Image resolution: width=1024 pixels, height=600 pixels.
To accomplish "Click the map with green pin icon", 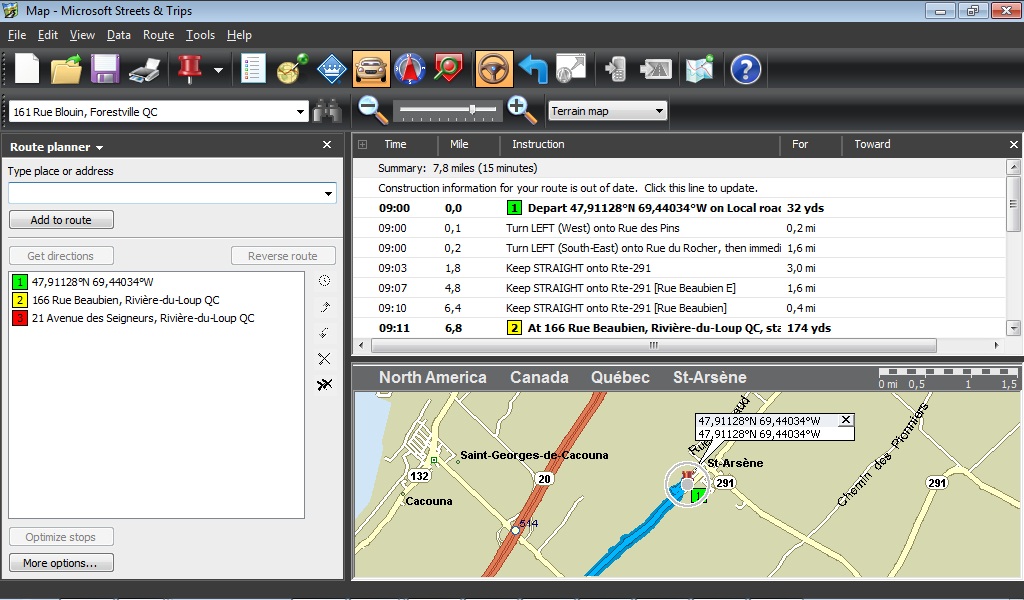I will [699, 69].
